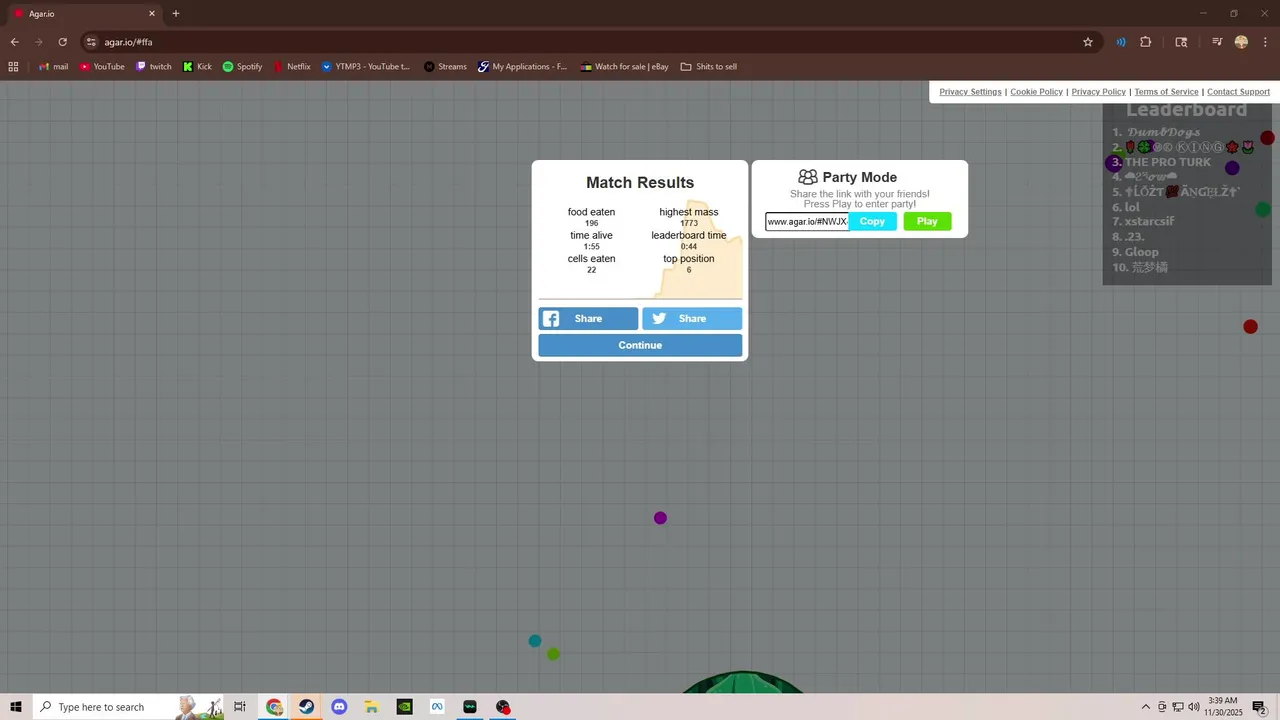1280x720 pixels.
Task: Reload the agar.io page
Action: (x=62, y=42)
